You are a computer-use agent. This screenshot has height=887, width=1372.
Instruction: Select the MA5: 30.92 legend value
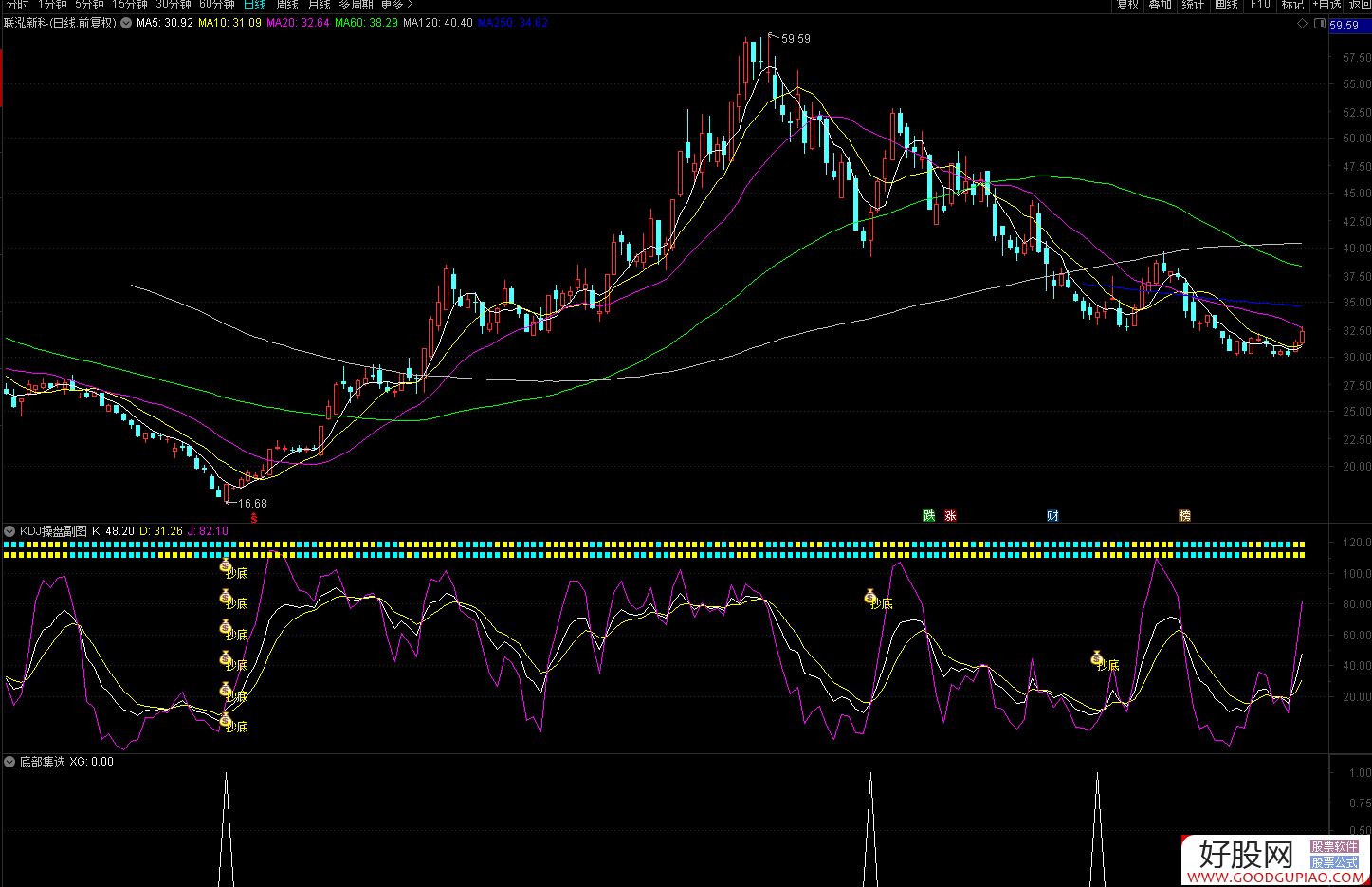pyautogui.click(x=165, y=23)
